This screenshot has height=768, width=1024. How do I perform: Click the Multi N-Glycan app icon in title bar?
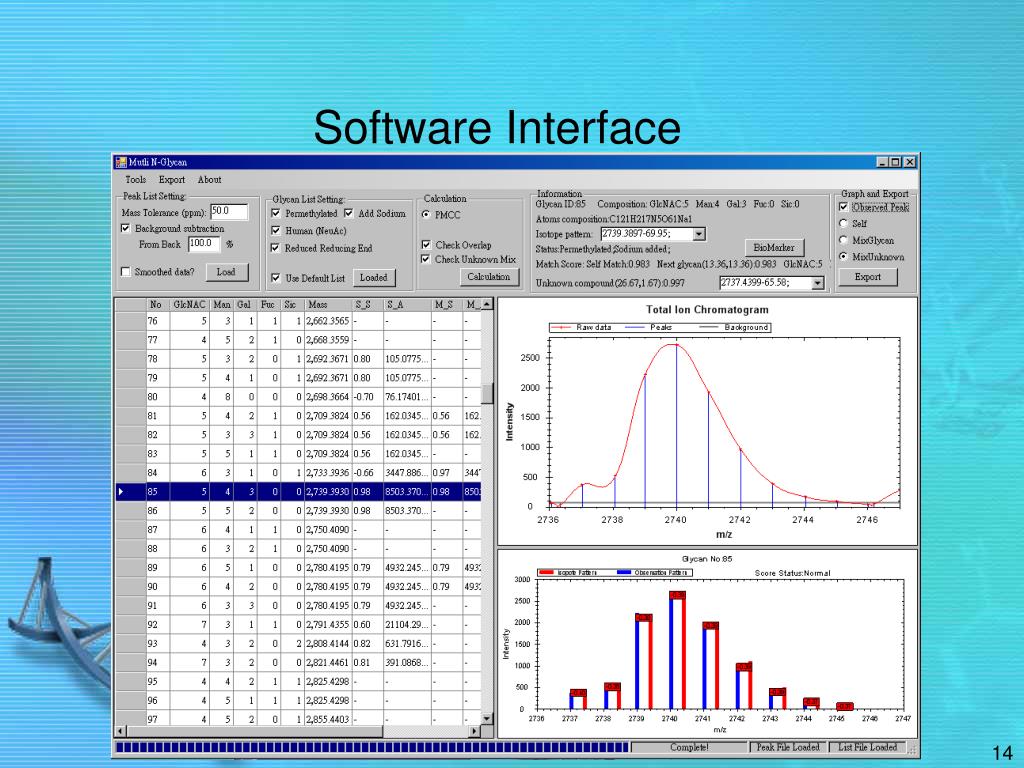point(120,162)
